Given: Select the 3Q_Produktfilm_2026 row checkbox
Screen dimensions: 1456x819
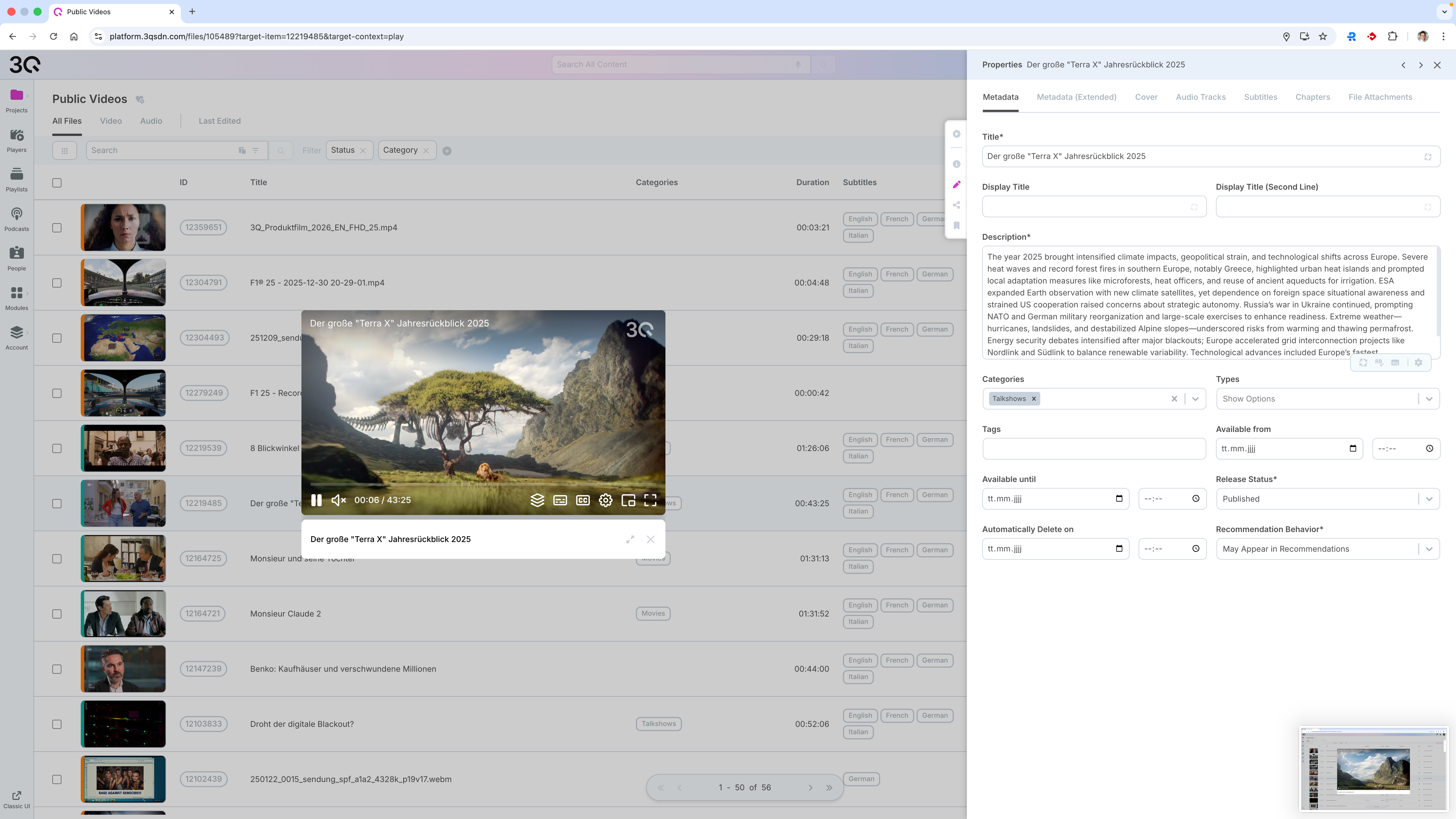Looking at the screenshot, I should [57, 228].
